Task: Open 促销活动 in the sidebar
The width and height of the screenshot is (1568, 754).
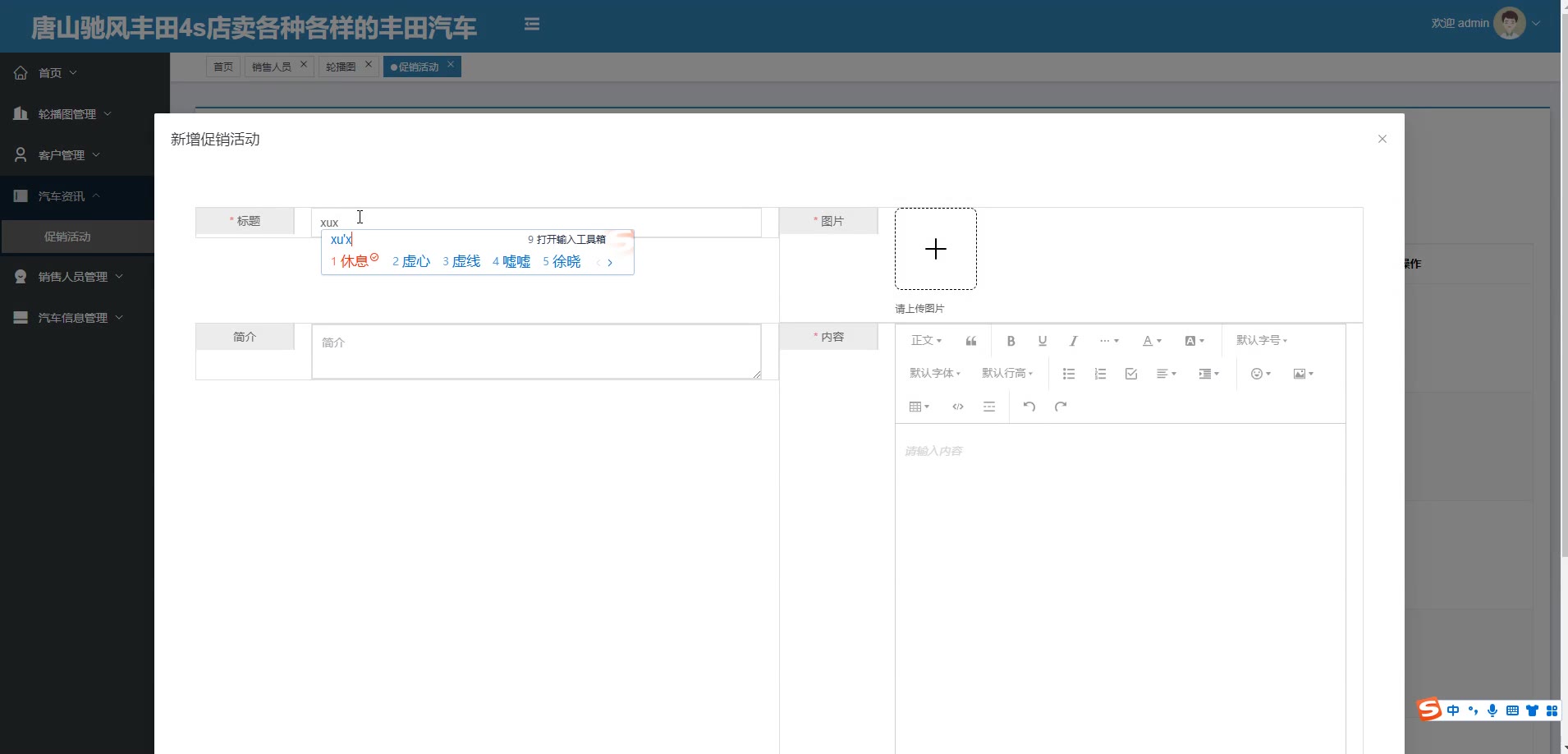Action: coord(77,237)
